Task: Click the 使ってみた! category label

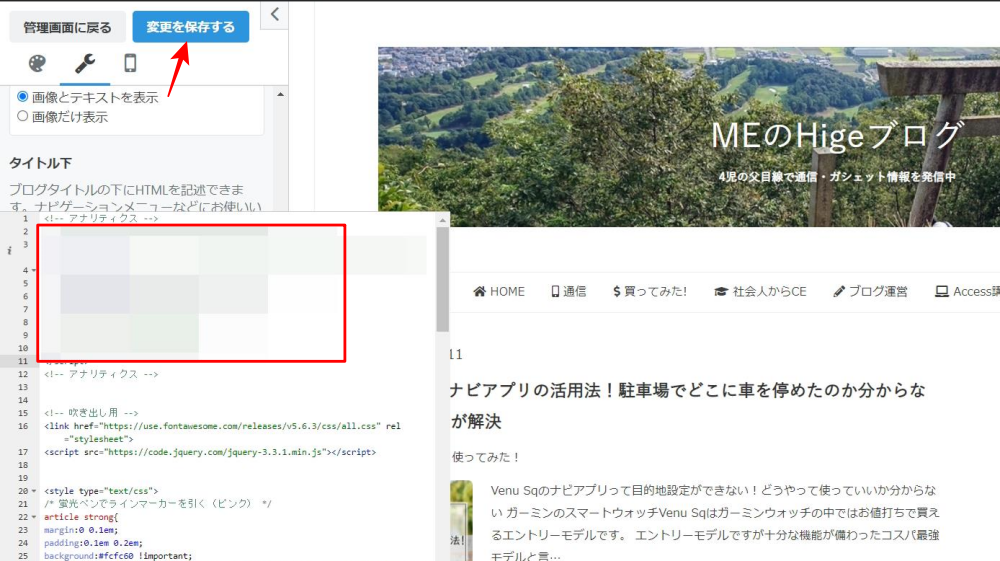Action: 485,457
